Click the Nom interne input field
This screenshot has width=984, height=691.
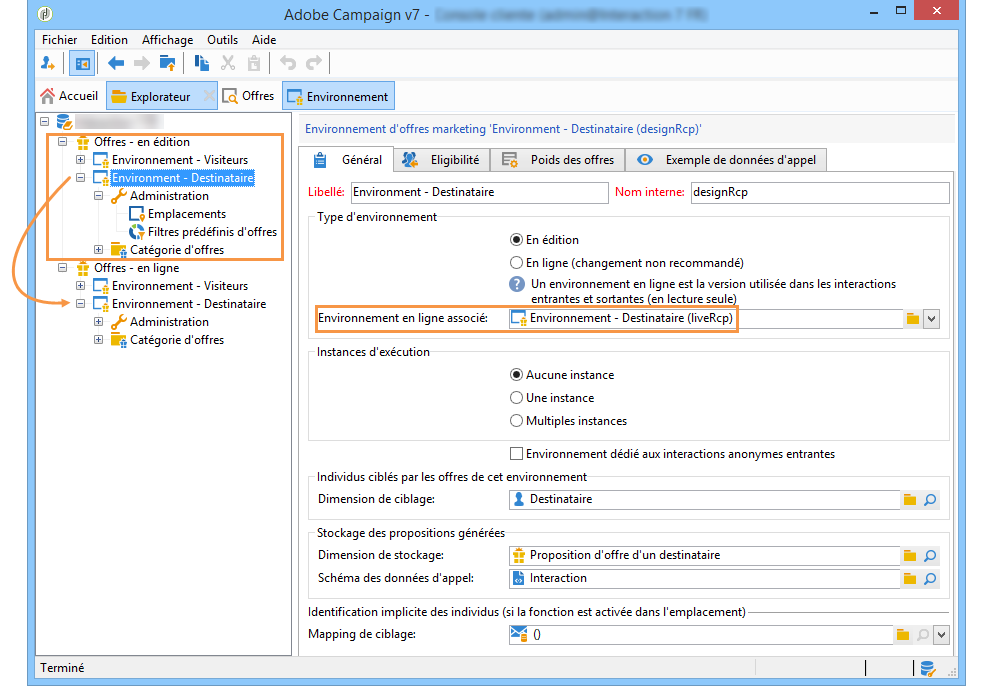[x=820, y=192]
